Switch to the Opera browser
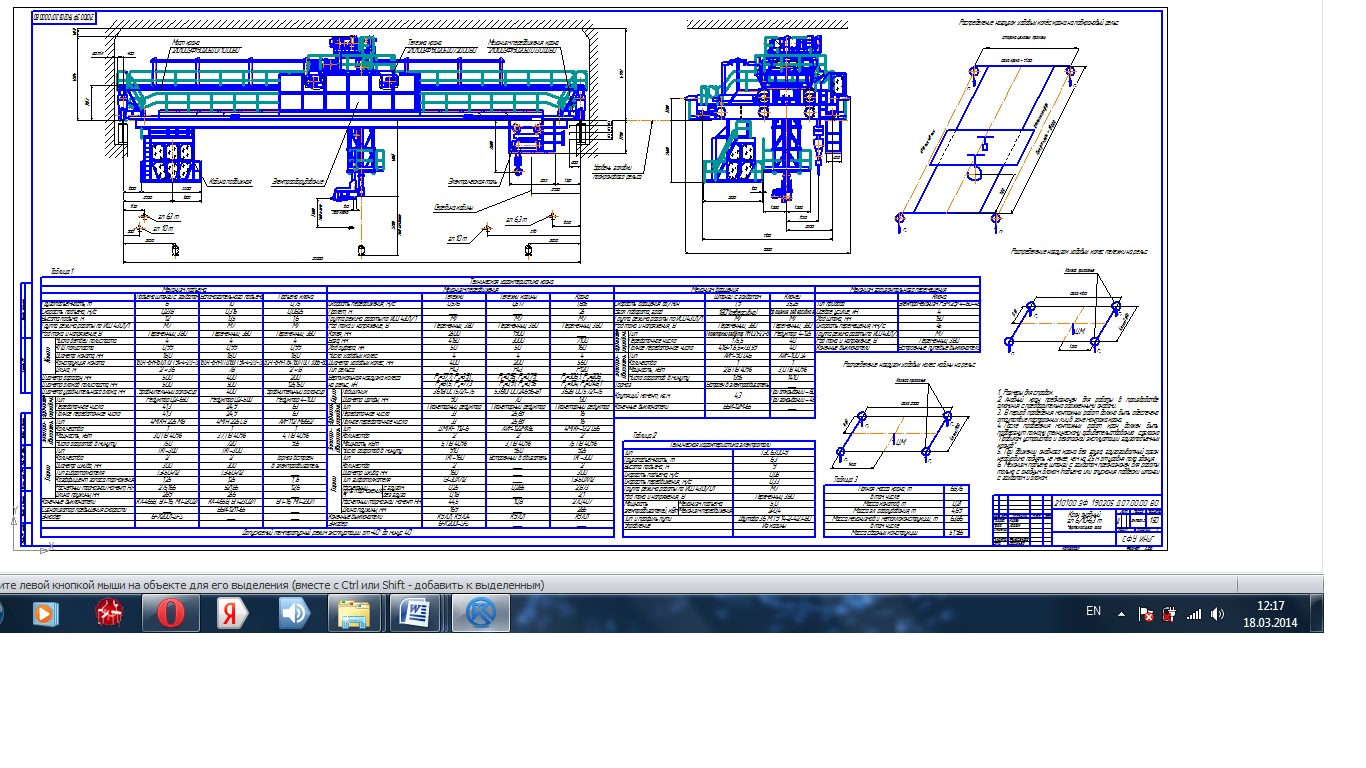This screenshot has height=768, width=1366. tap(170, 612)
